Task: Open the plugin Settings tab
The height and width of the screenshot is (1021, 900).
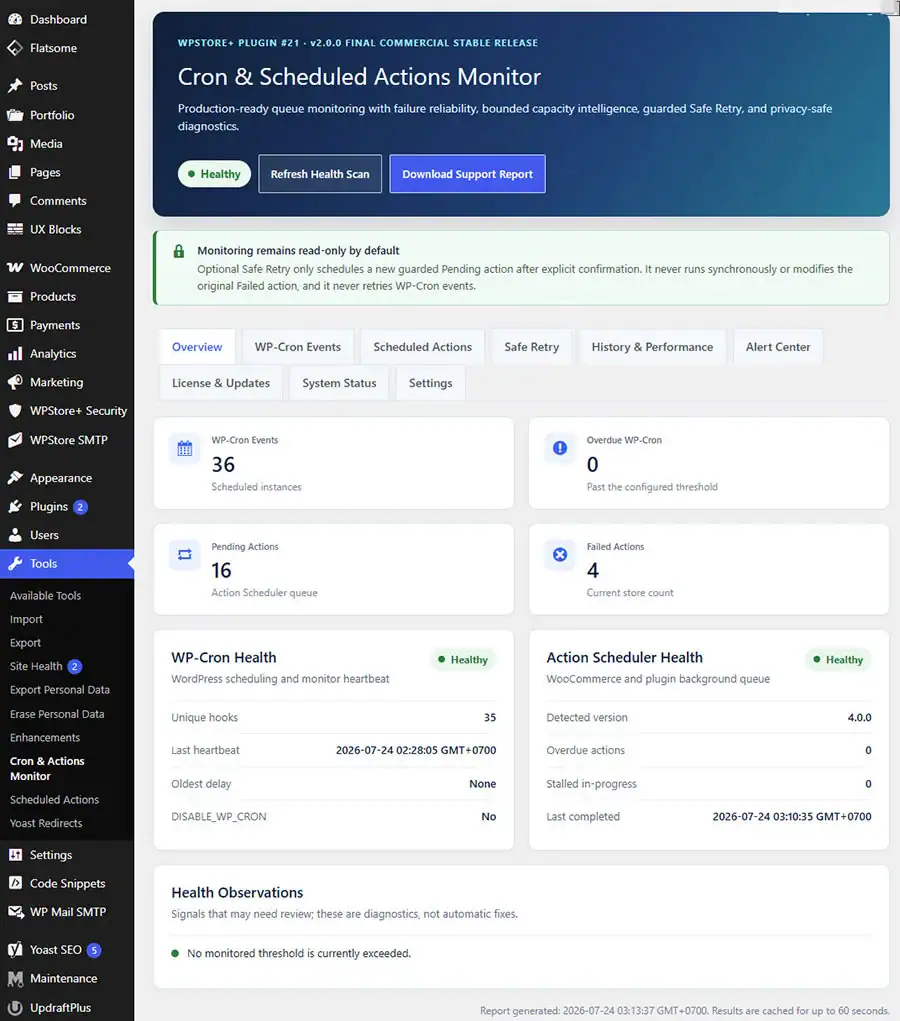Action: [430, 384]
